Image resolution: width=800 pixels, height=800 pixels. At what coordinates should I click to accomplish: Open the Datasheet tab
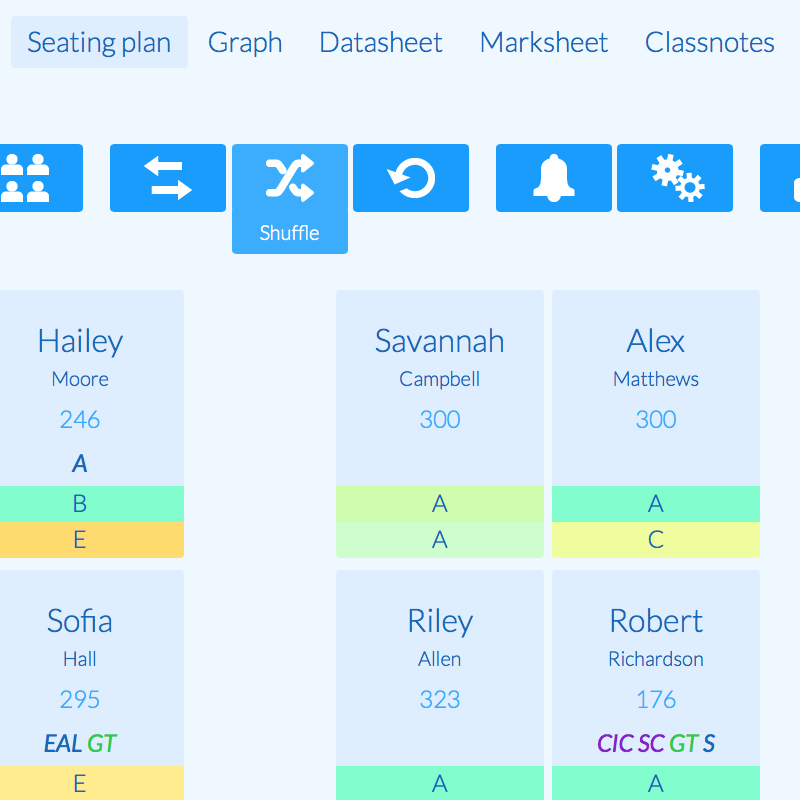[x=380, y=42]
